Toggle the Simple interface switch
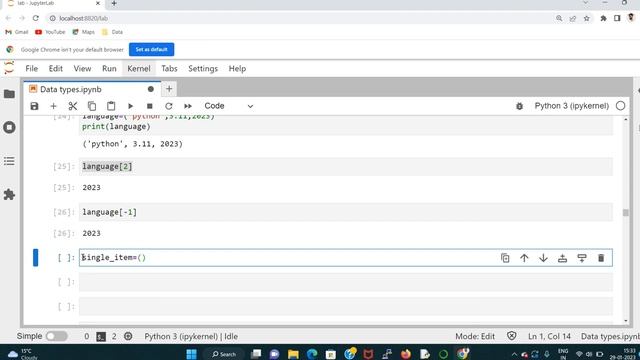This screenshot has height=360, width=640. coord(56,336)
